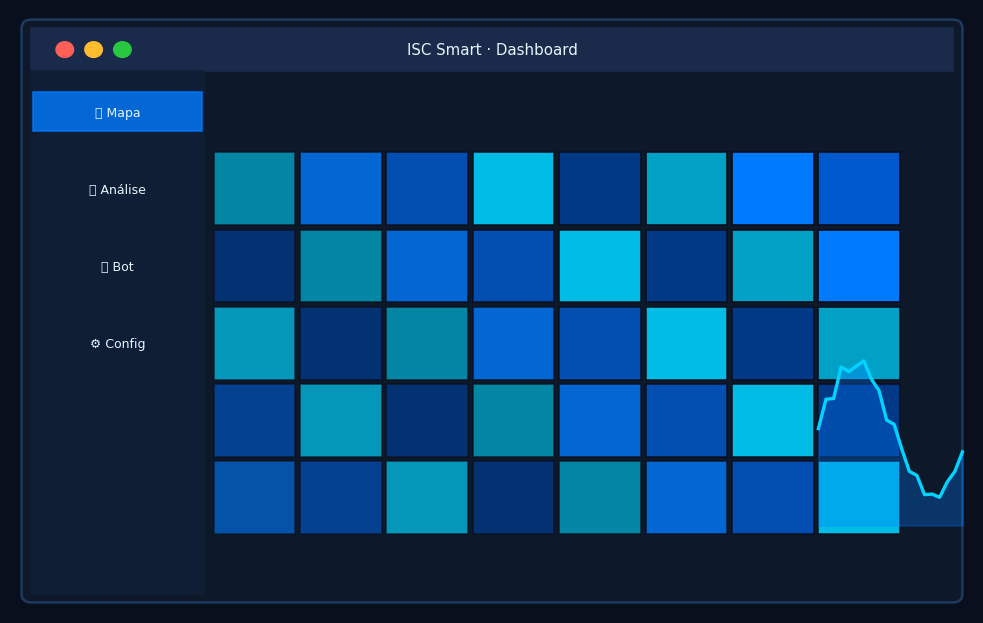Switch to the Análise view
The width and height of the screenshot is (983, 623).
[117, 189]
